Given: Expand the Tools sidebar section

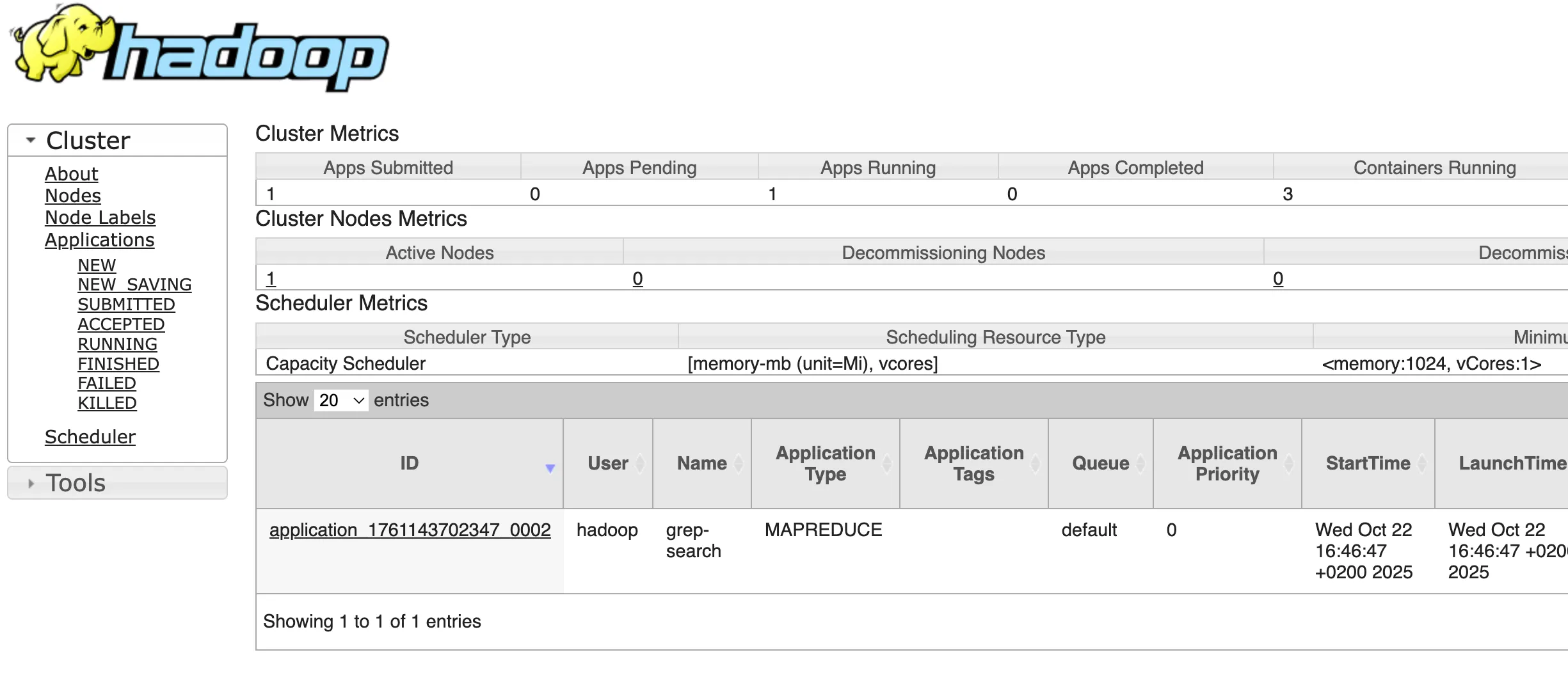Looking at the screenshot, I should click(x=31, y=483).
